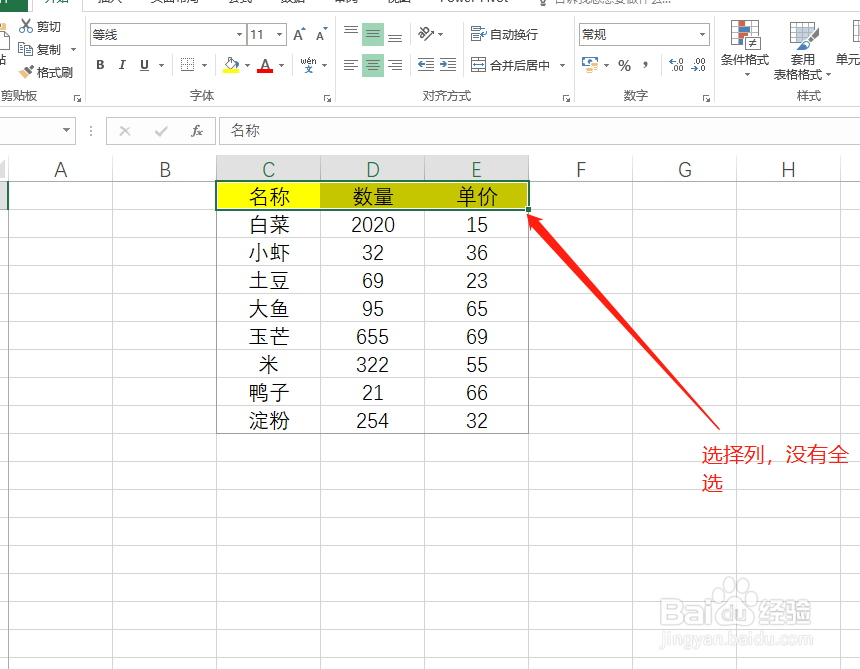Open Format as Table (套用表格格式)

(x=802, y=50)
